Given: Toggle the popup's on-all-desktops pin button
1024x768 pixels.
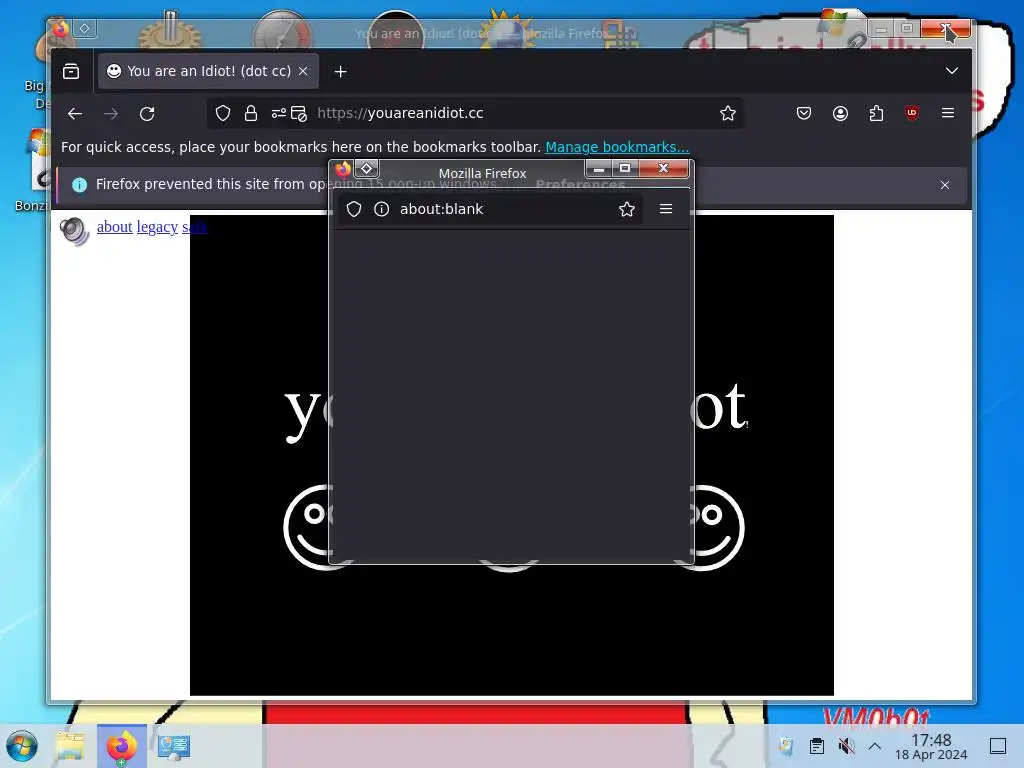Looking at the screenshot, I should tap(366, 168).
